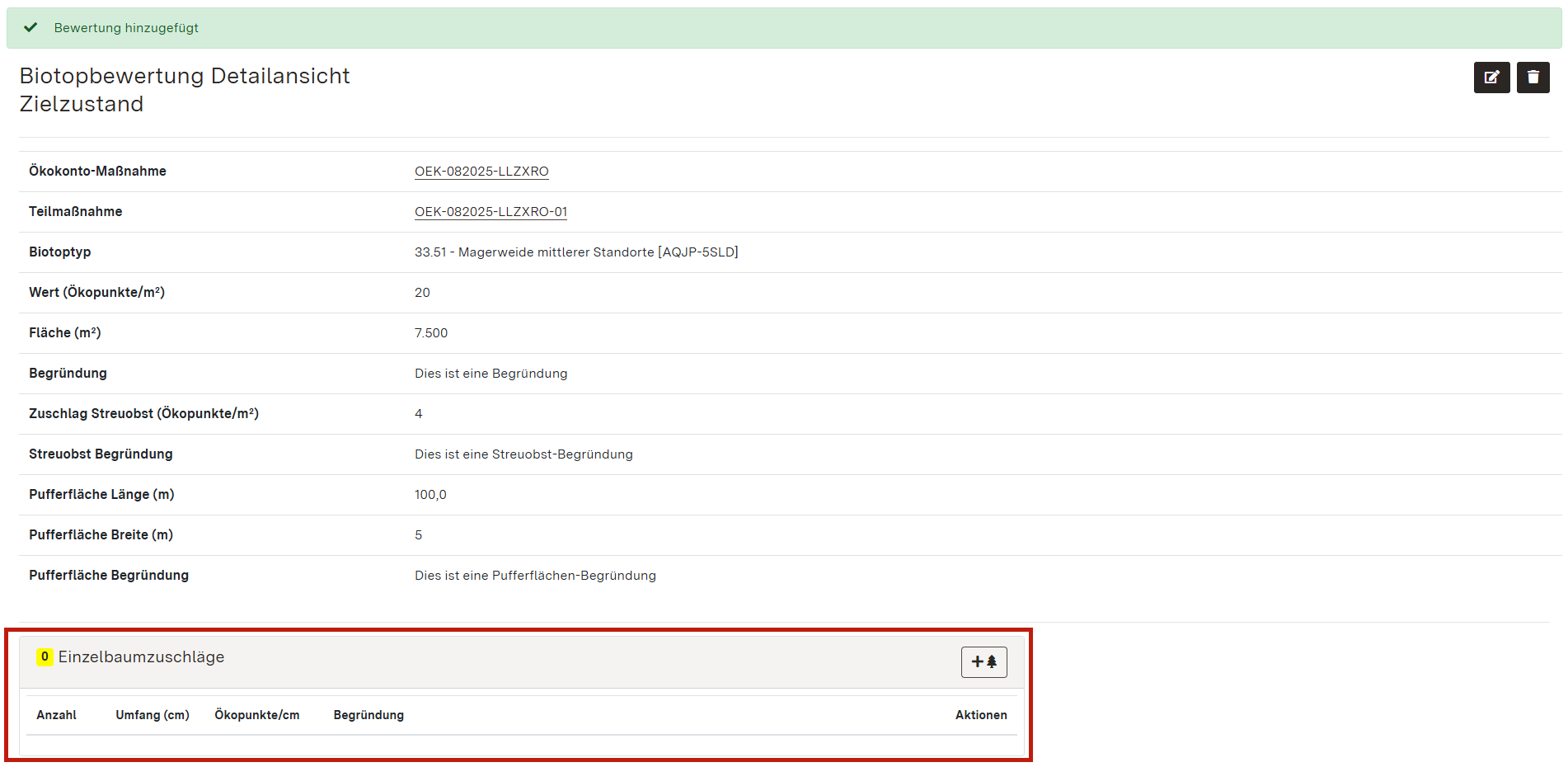
Task: Click the Pufferfläche Länge value 100,0
Action: [x=430, y=495]
